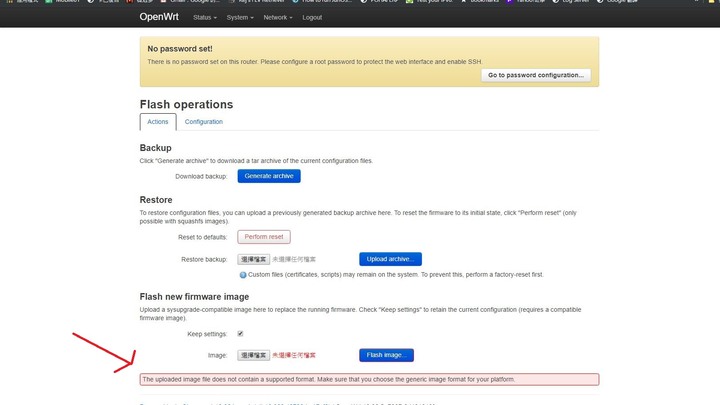This screenshot has width=720, height=405.
Task: Click the Logout menu item
Action: (312, 17)
